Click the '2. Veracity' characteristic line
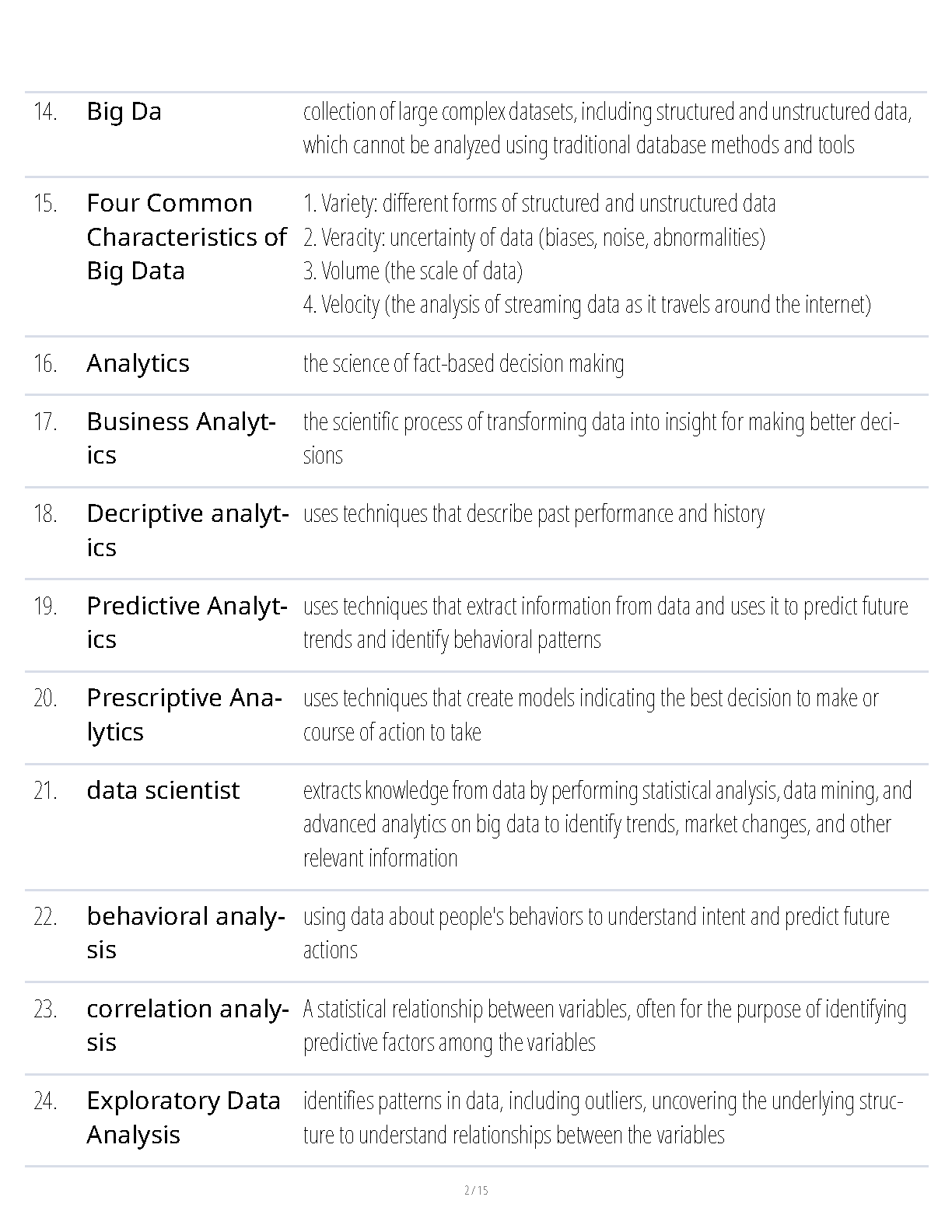Viewport: 952px width, 1232px height. (534, 237)
